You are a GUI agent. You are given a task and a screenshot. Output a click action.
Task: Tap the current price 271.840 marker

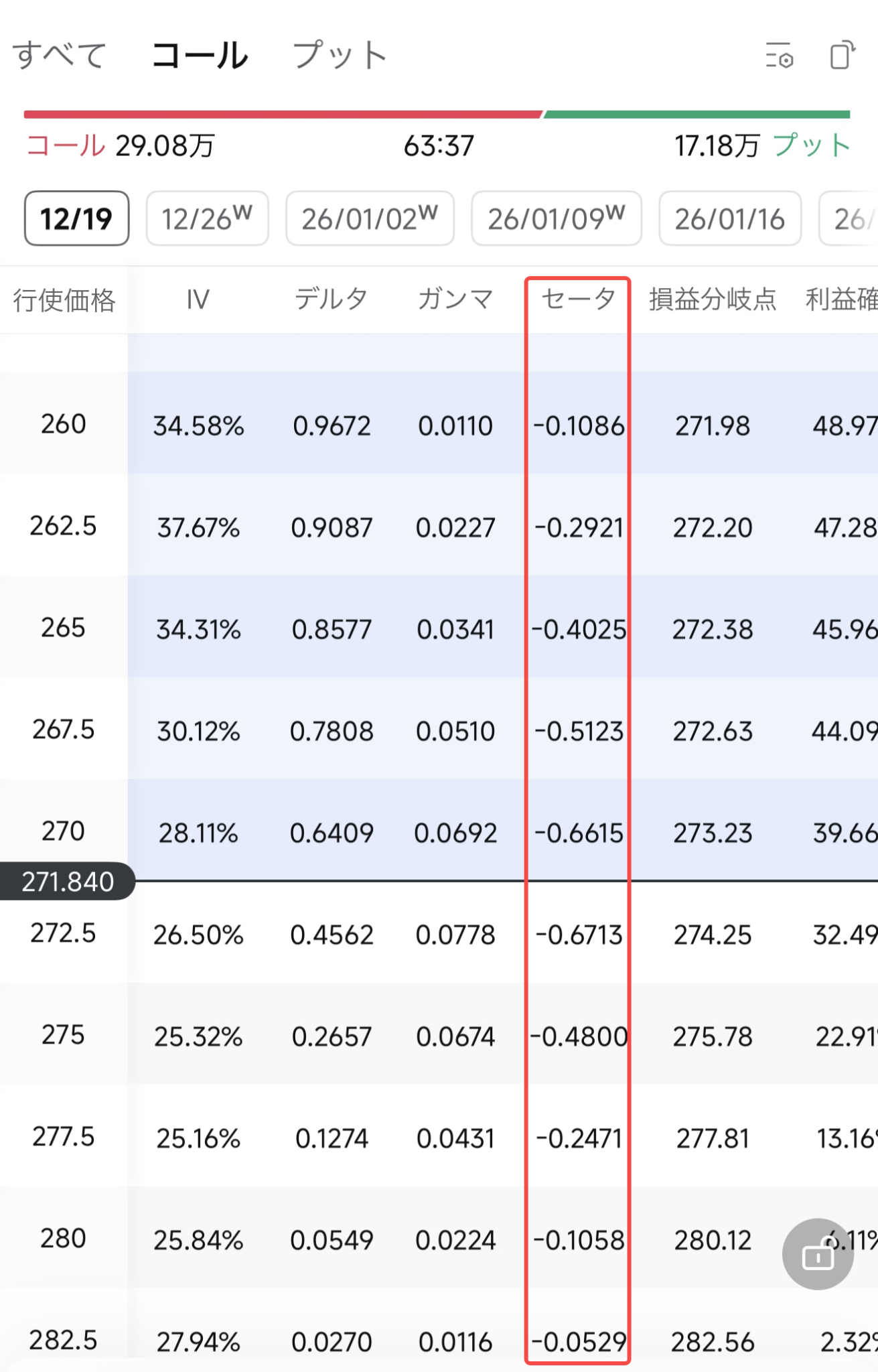coord(68,881)
